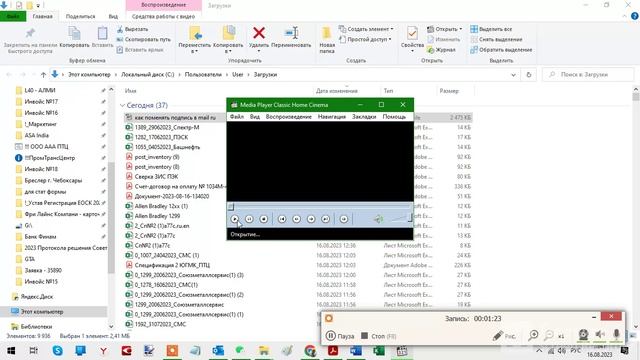The height and width of the screenshot is (360, 640).
Task: Open Закладки menu in Media Player
Action: (x=364, y=117)
